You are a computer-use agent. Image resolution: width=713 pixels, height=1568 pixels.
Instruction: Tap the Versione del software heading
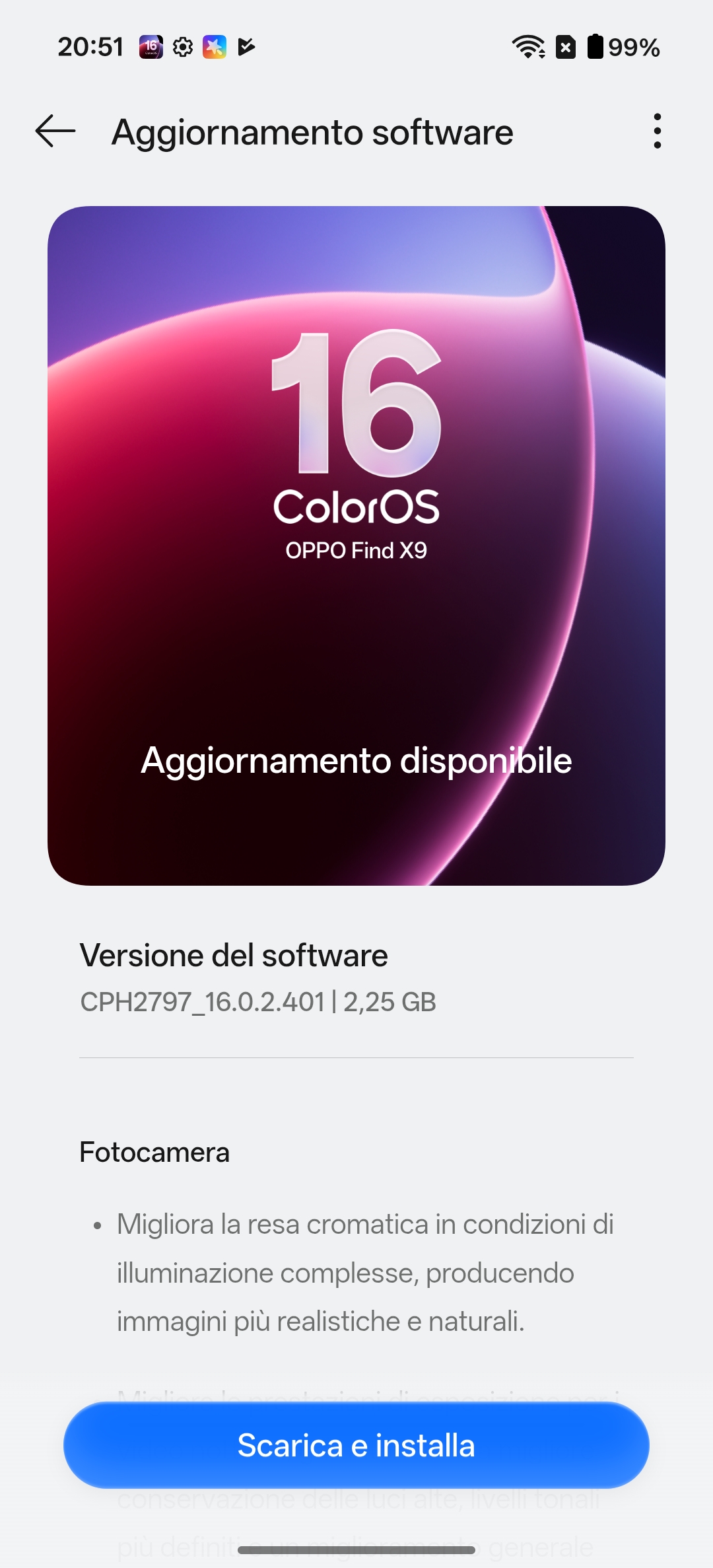click(234, 956)
